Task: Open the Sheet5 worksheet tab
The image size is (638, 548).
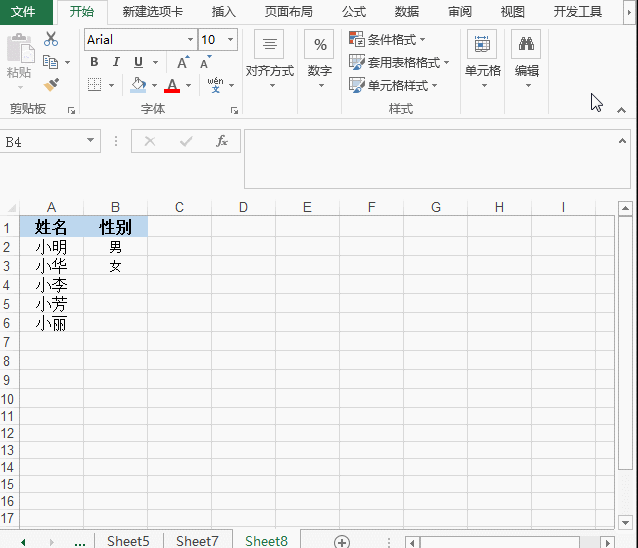Action: tap(128, 541)
